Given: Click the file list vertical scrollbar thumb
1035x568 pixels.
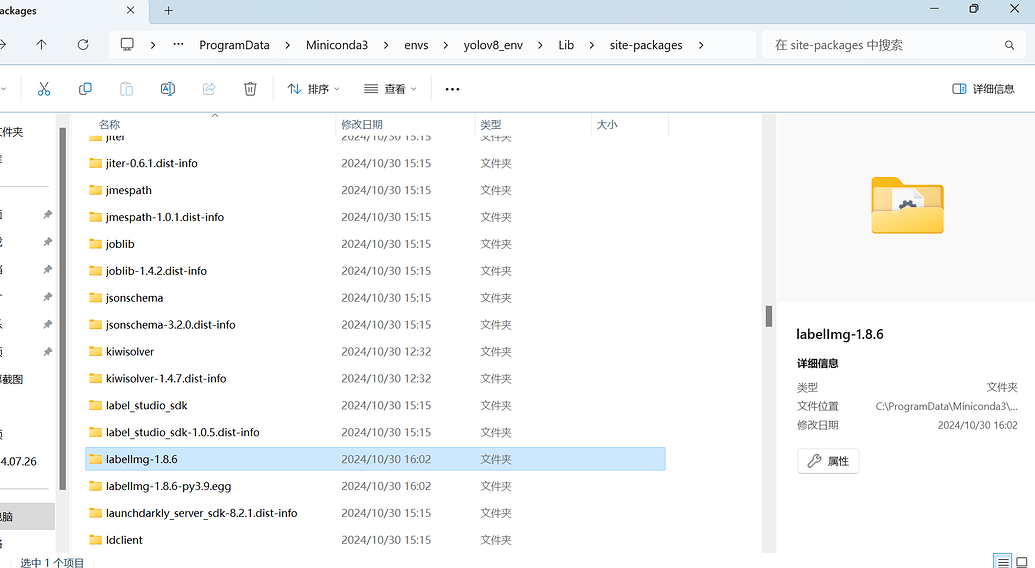Looking at the screenshot, I should click(769, 316).
